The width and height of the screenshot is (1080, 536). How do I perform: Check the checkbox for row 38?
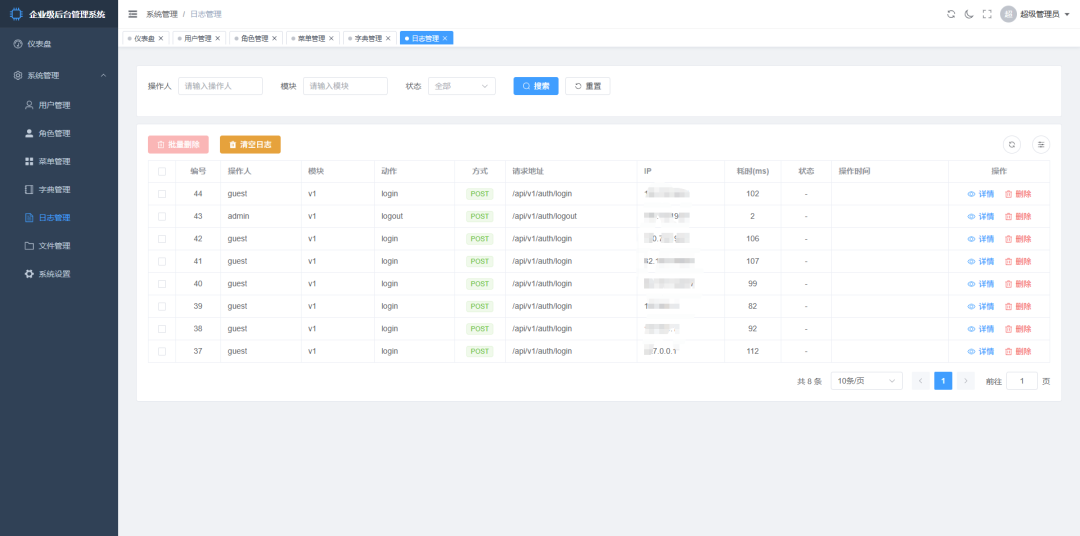tap(162, 329)
